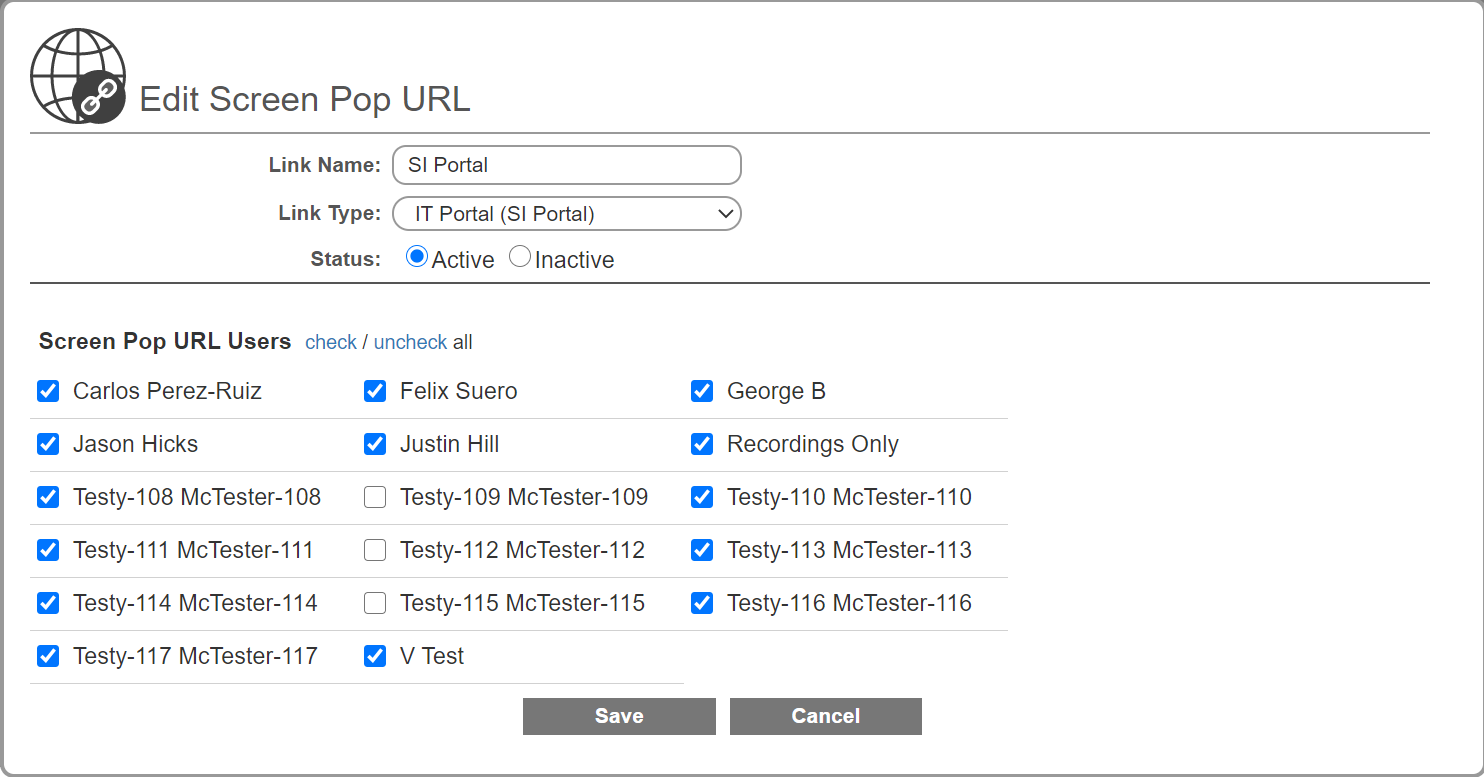Uncheck Testy-111 McTester-111 checkbox

[x=48, y=550]
